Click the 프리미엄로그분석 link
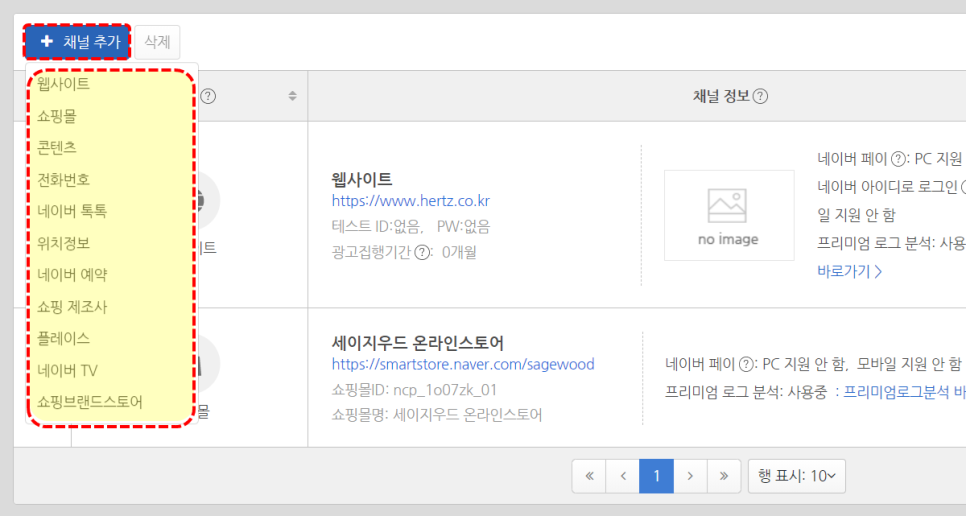This screenshot has width=966, height=516. point(904,392)
